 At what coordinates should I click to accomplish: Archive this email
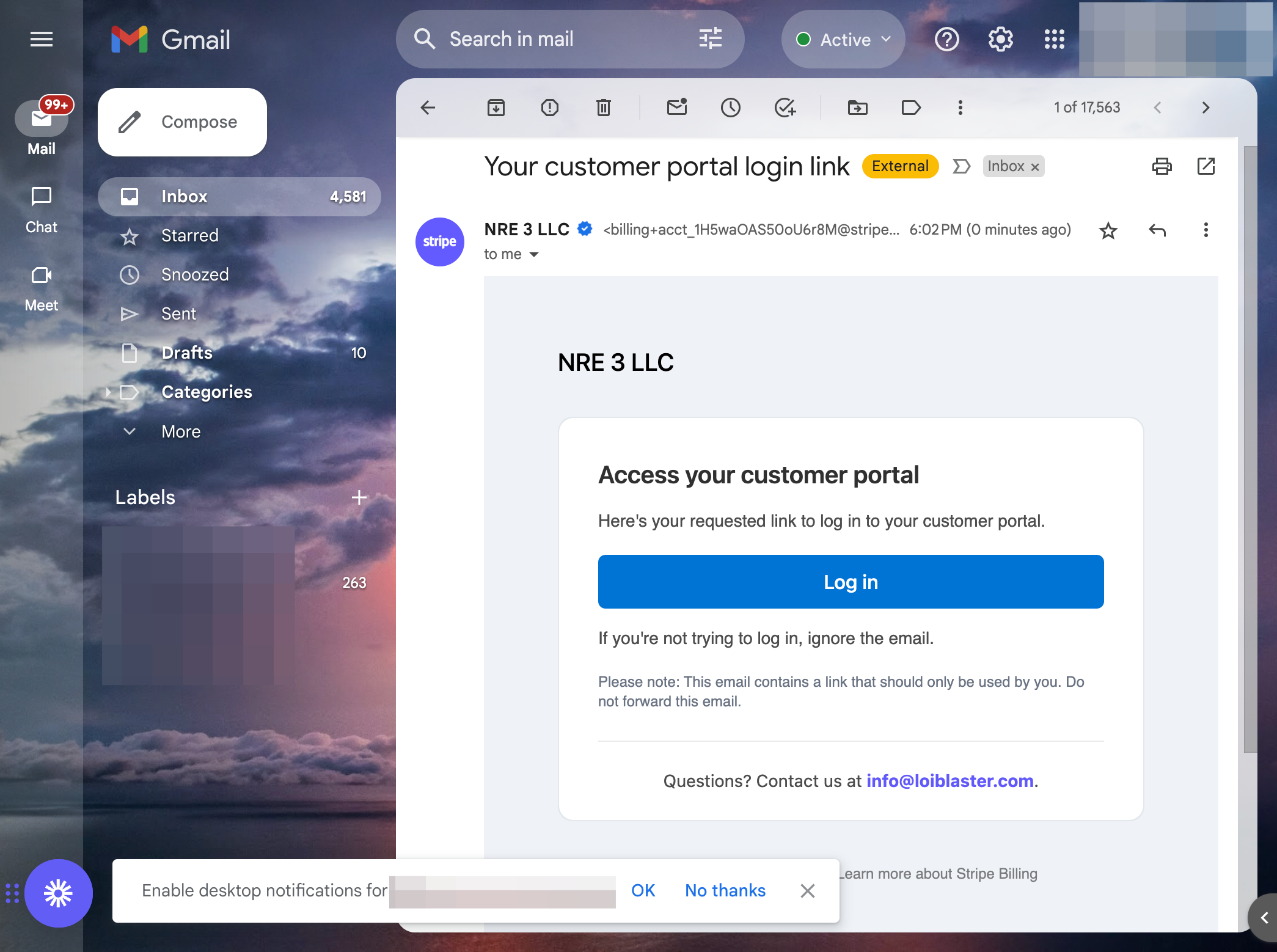(x=496, y=108)
